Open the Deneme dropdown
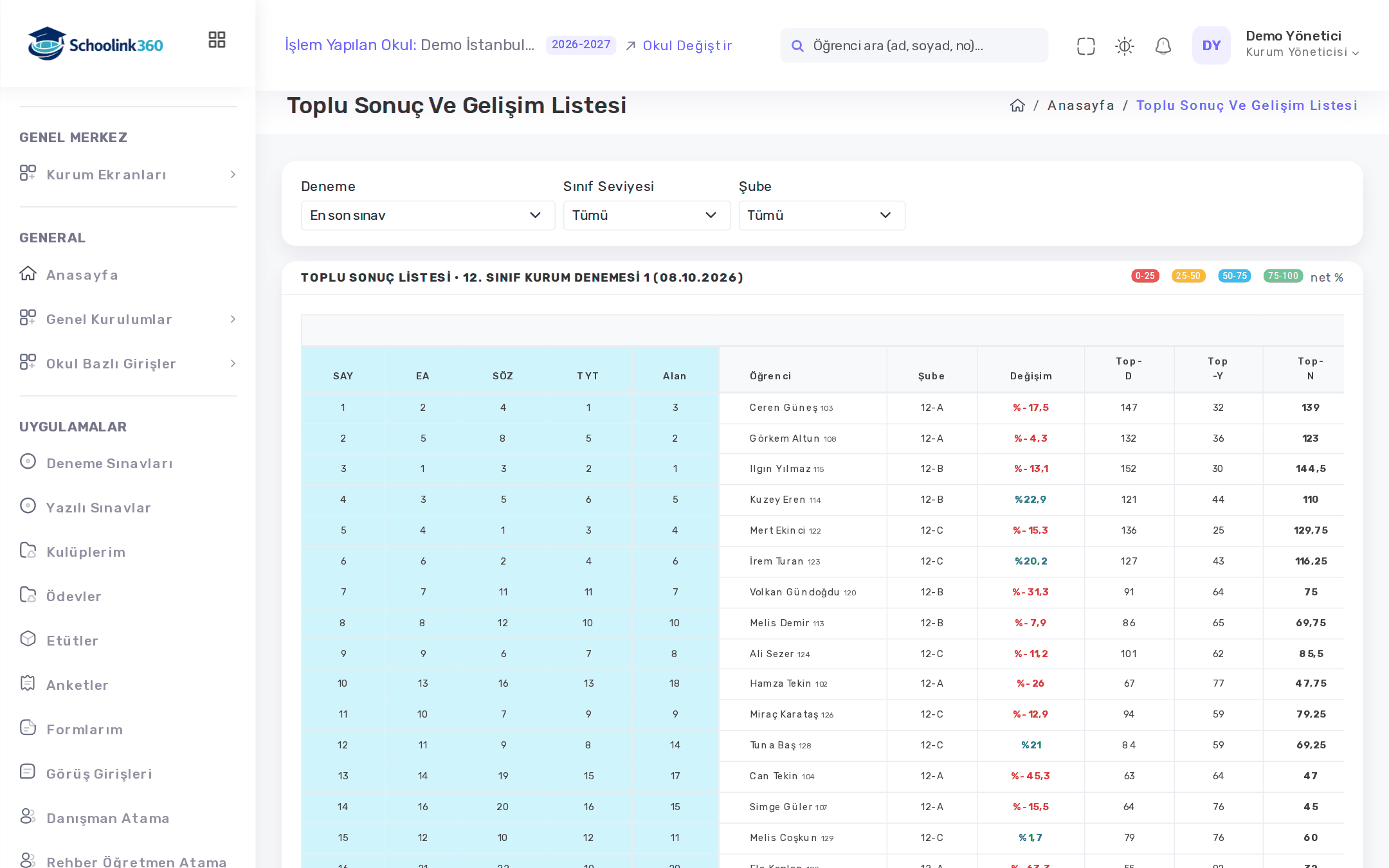The width and height of the screenshot is (1389, 868). coord(428,215)
